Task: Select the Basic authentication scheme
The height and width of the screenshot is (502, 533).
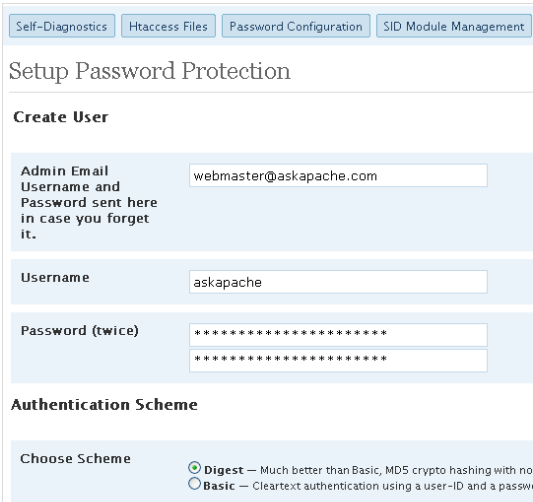Action: (x=194, y=484)
